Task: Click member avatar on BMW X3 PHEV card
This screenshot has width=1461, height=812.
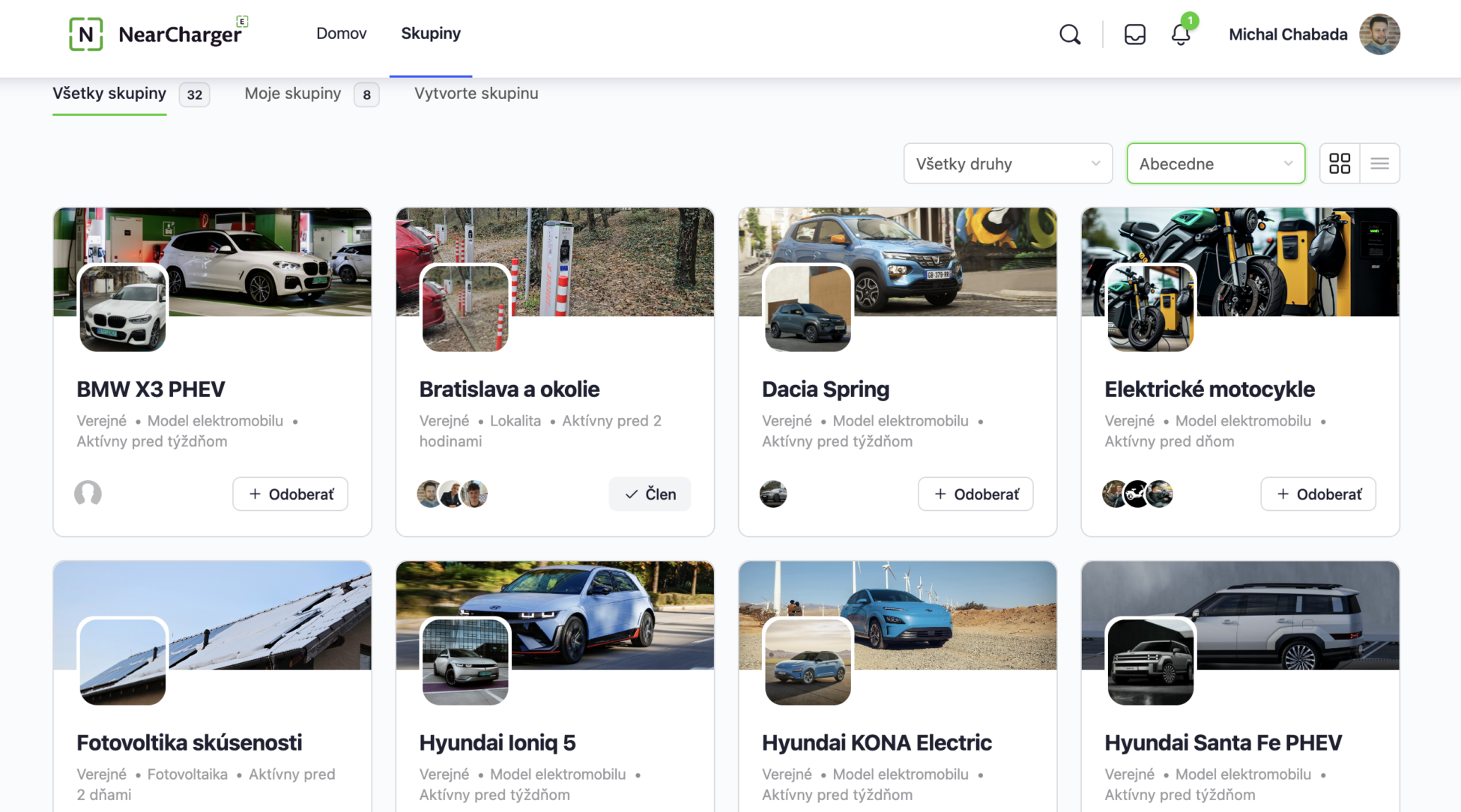Action: [88, 494]
